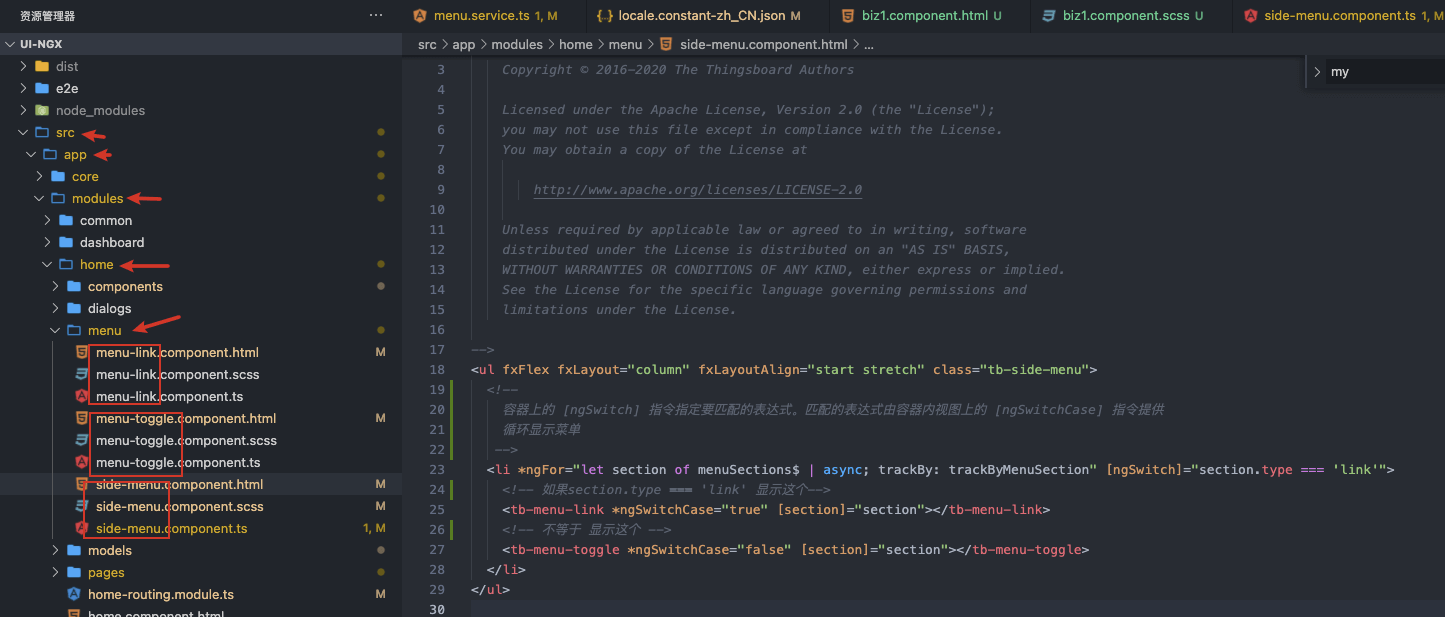This screenshot has height=617, width=1445.
Task: Click Angular icon of menu.service.ts tab
Action: (x=420, y=15)
